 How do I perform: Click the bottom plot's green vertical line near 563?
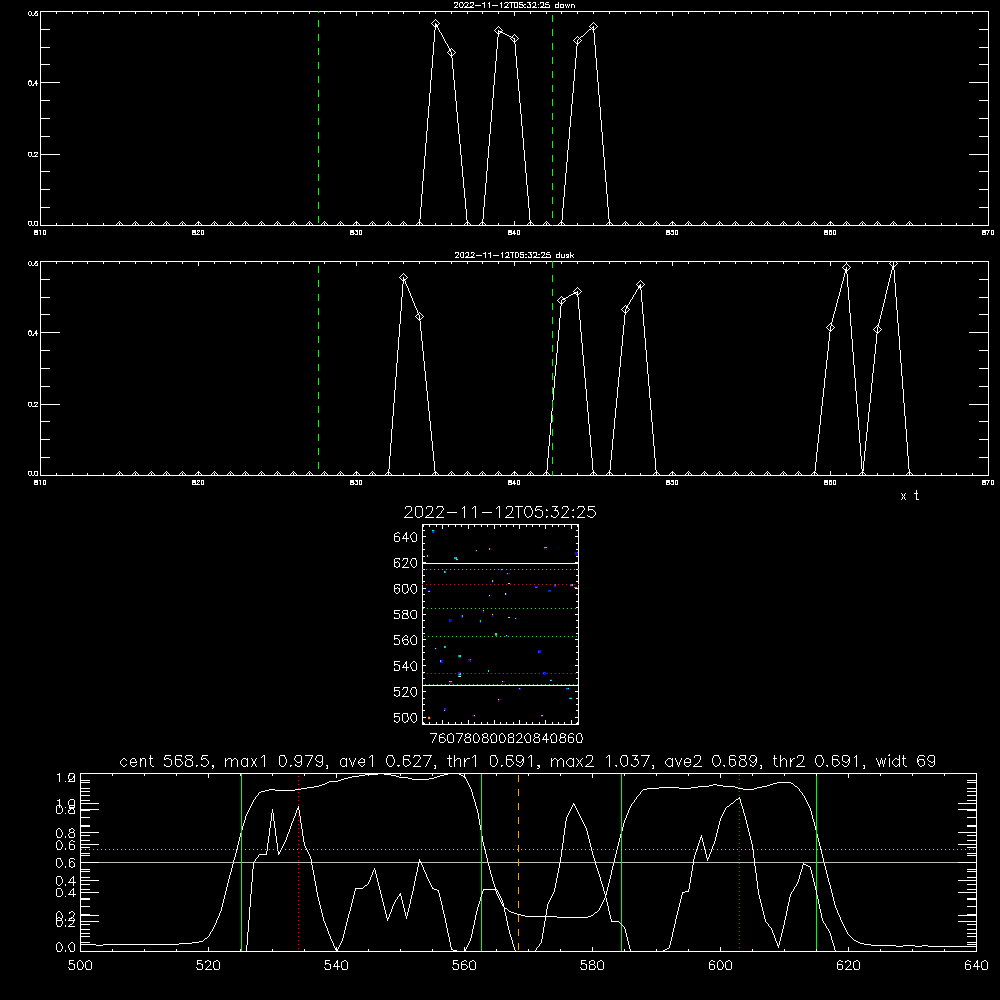pyautogui.click(x=482, y=862)
